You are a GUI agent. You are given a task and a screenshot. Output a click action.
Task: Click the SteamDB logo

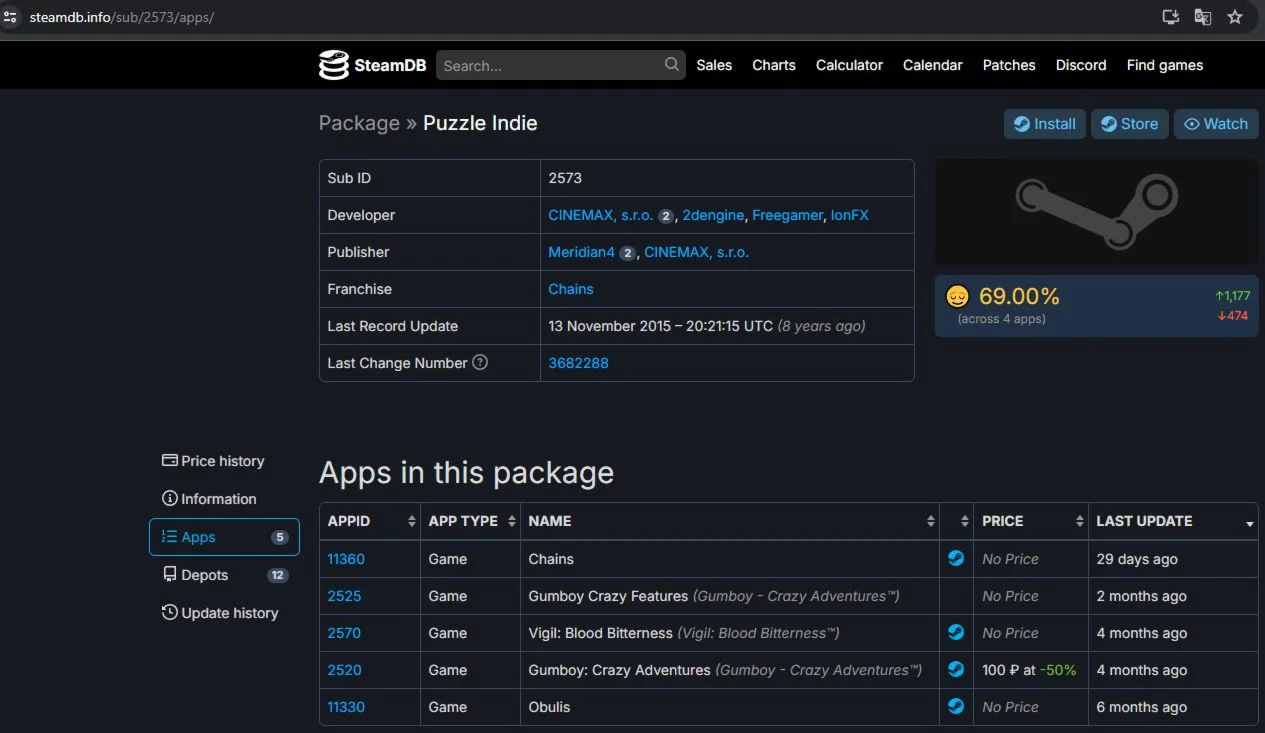click(x=372, y=65)
